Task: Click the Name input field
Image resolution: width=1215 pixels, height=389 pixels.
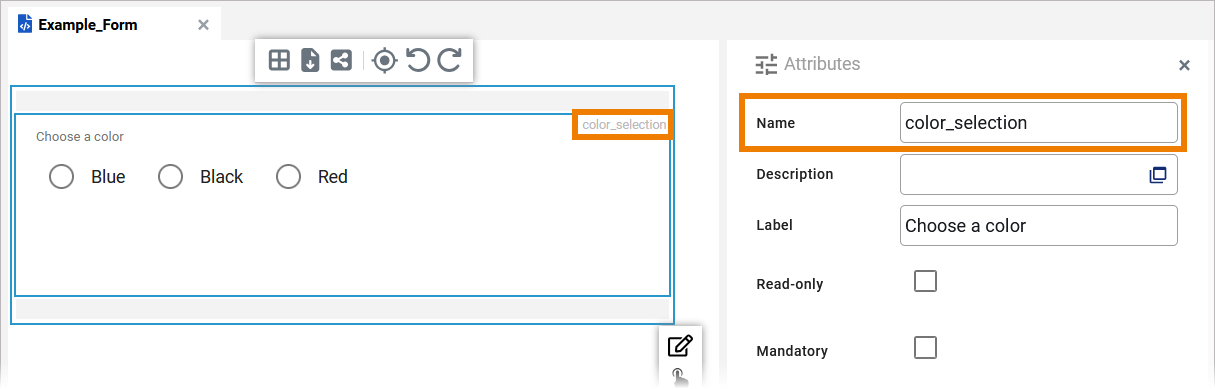Action: click(1039, 123)
